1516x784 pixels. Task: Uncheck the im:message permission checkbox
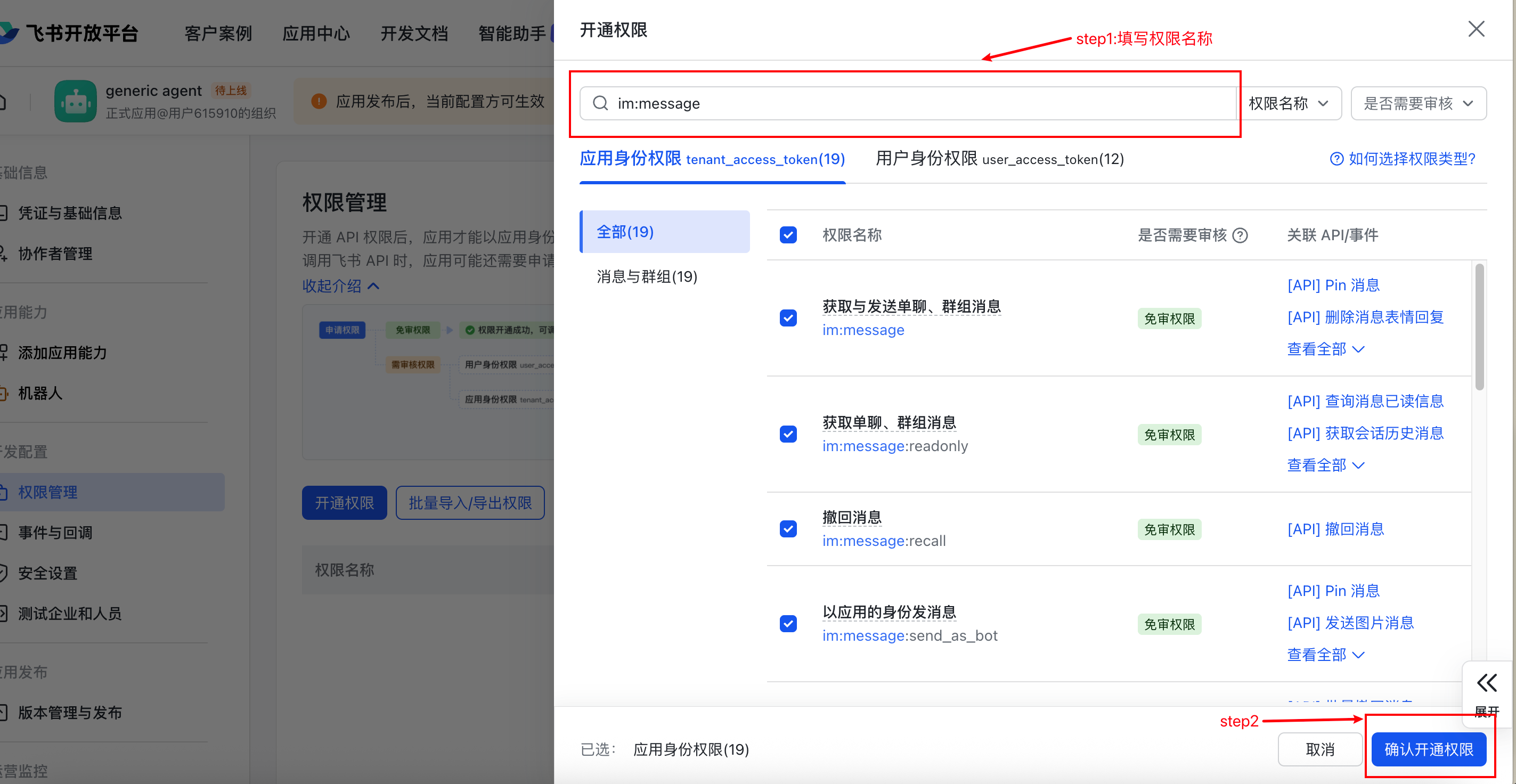click(788, 318)
